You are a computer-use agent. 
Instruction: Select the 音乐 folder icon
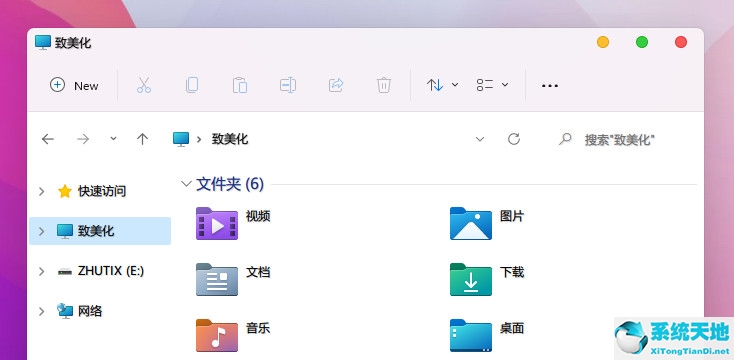[217, 335]
